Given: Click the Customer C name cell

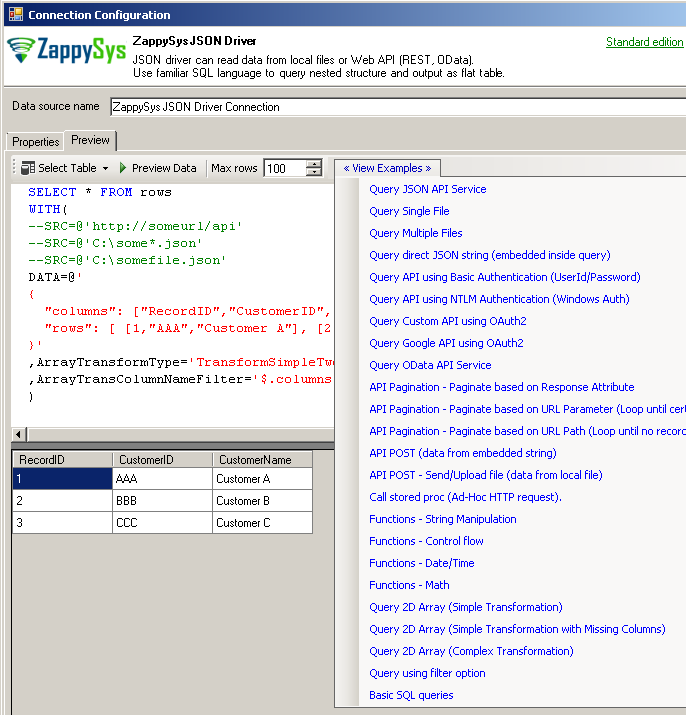Looking at the screenshot, I should (262, 523).
